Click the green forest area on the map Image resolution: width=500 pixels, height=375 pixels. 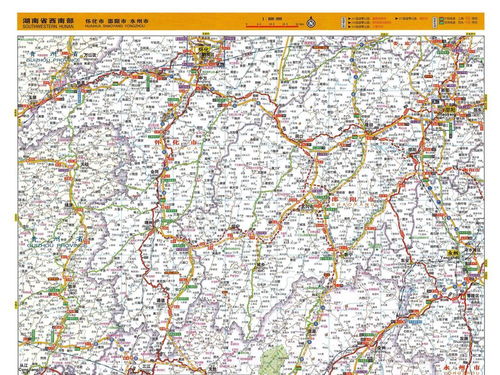tap(274, 359)
